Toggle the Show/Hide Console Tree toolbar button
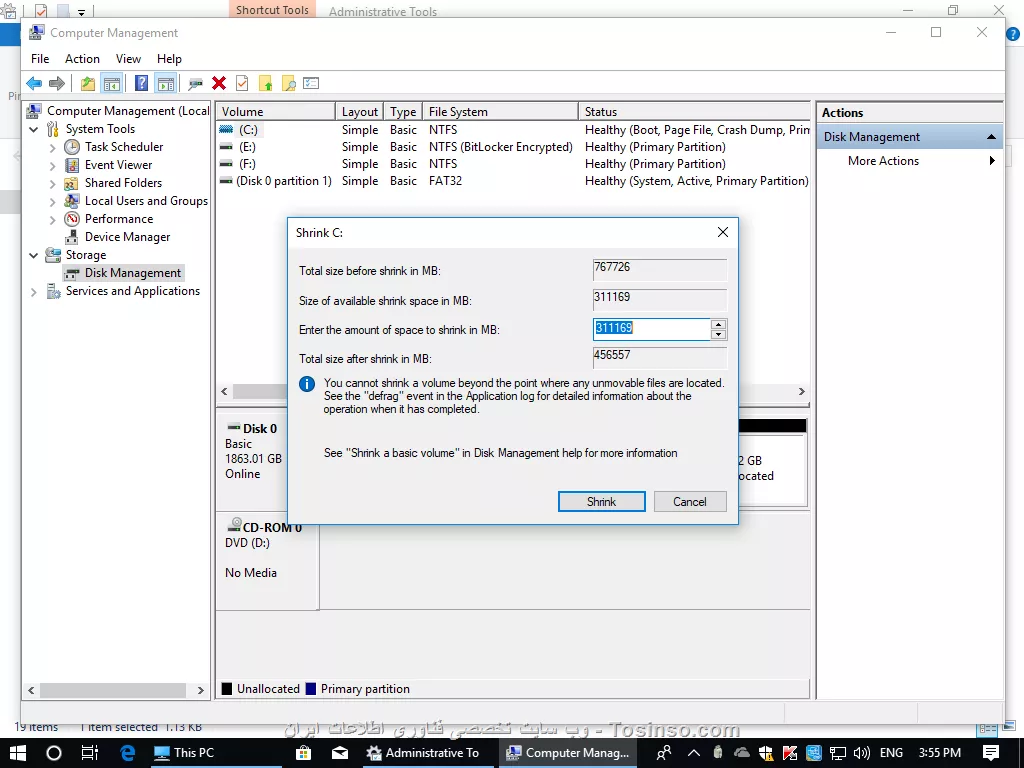 tap(112, 83)
